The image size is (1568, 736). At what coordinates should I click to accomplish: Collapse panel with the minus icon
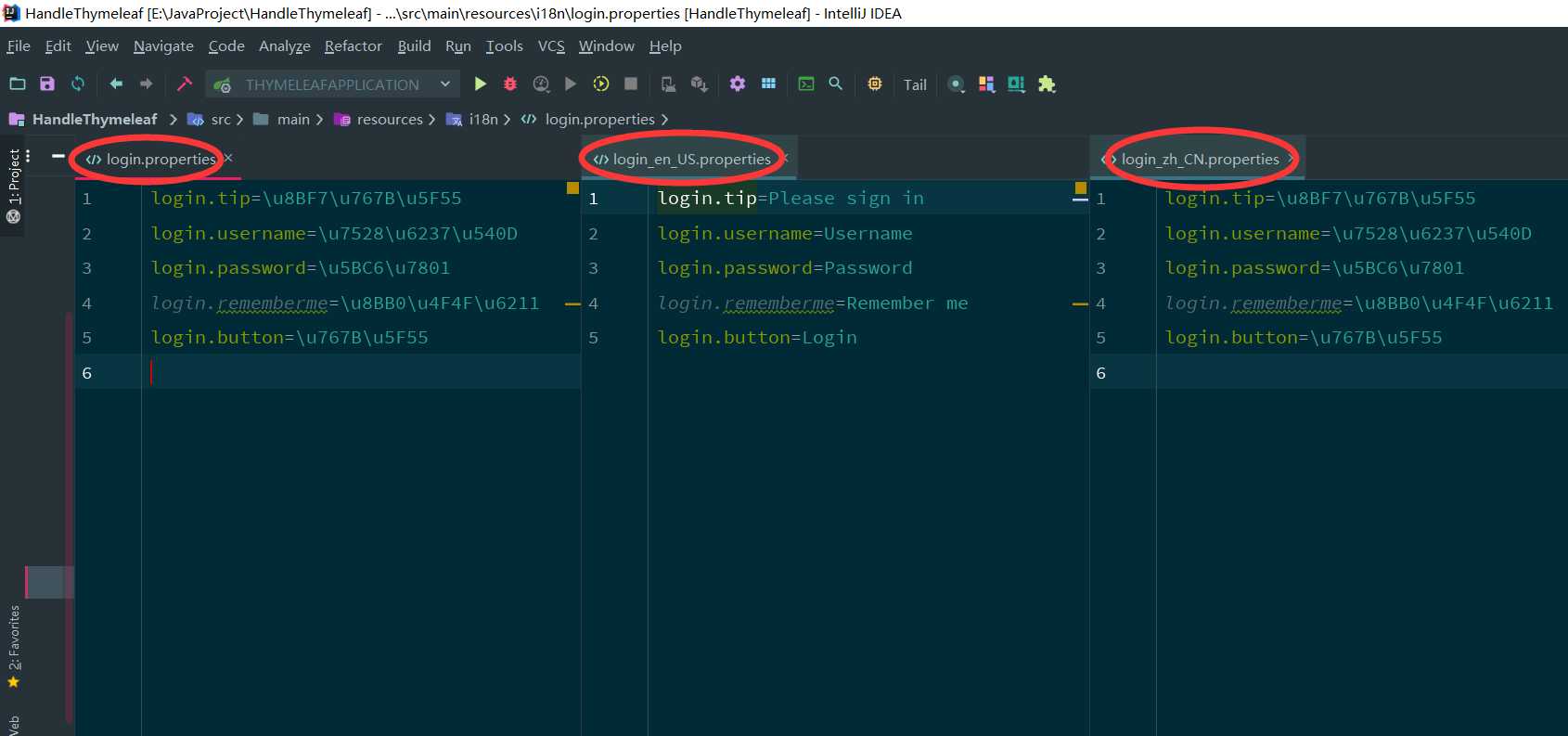tap(58, 156)
